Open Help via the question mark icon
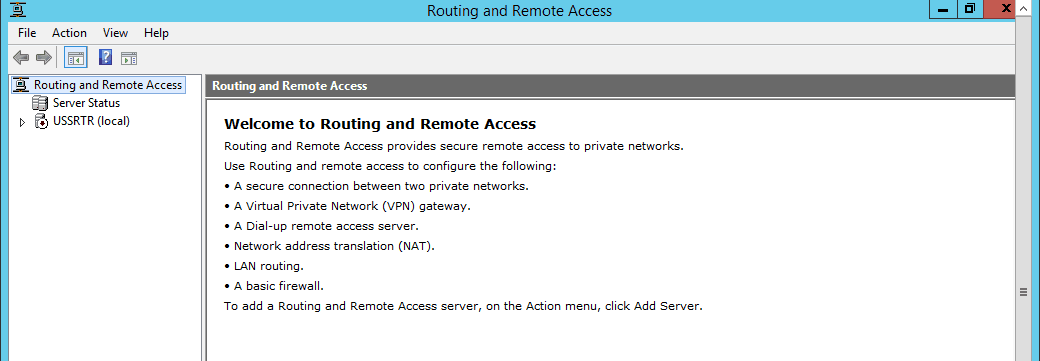1040x361 pixels. (x=105, y=58)
